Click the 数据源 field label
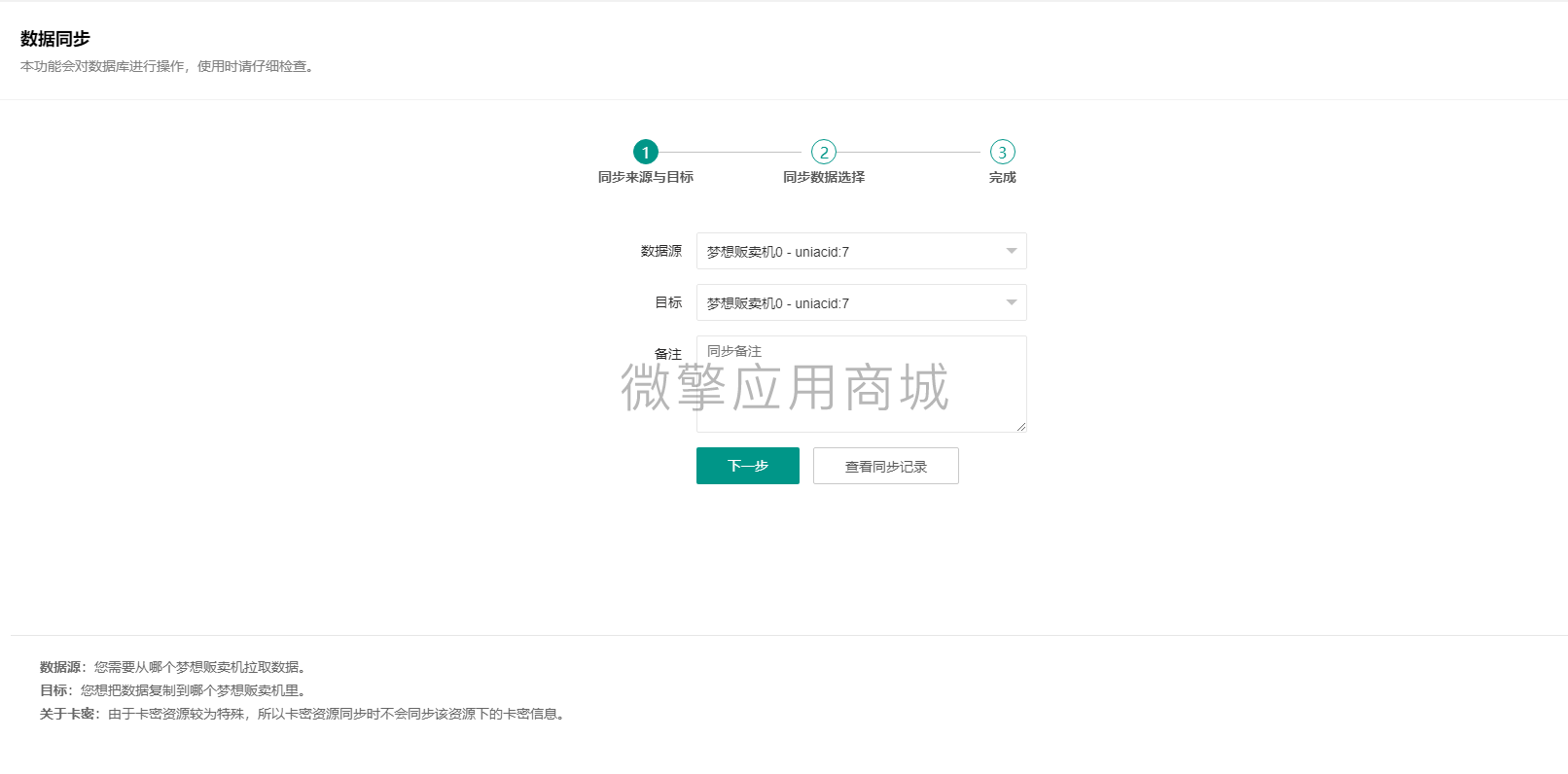Viewport: 1568px width, 774px height. 661,251
